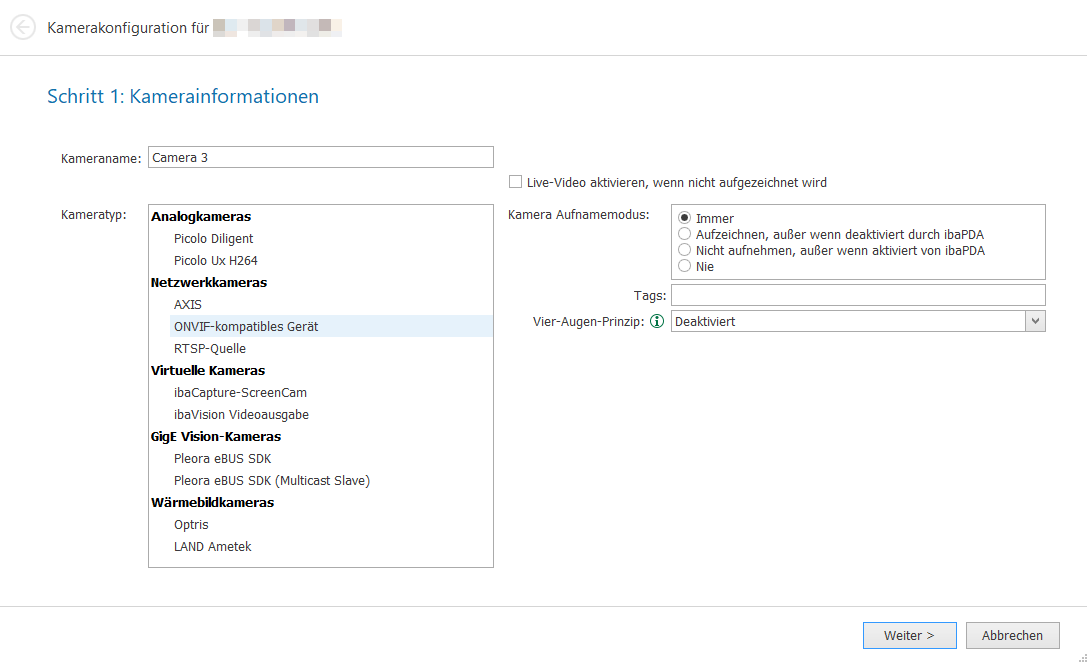Viewport: 1087px width, 662px height.
Task: Click the Tags input field
Action: tap(858, 295)
